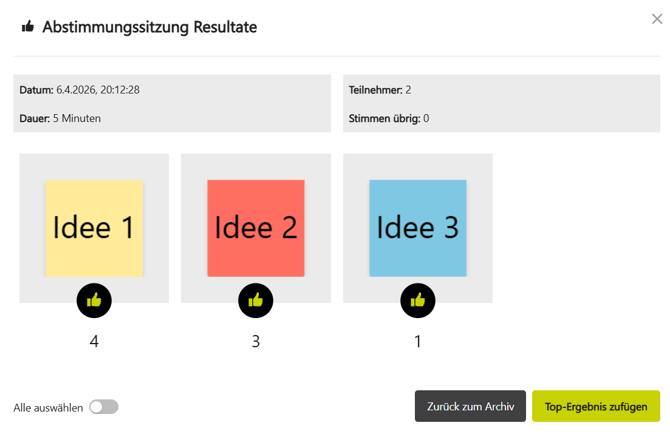The image size is (670, 434).
Task: Click the vote count 1 under Idee 3
Action: (418, 342)
